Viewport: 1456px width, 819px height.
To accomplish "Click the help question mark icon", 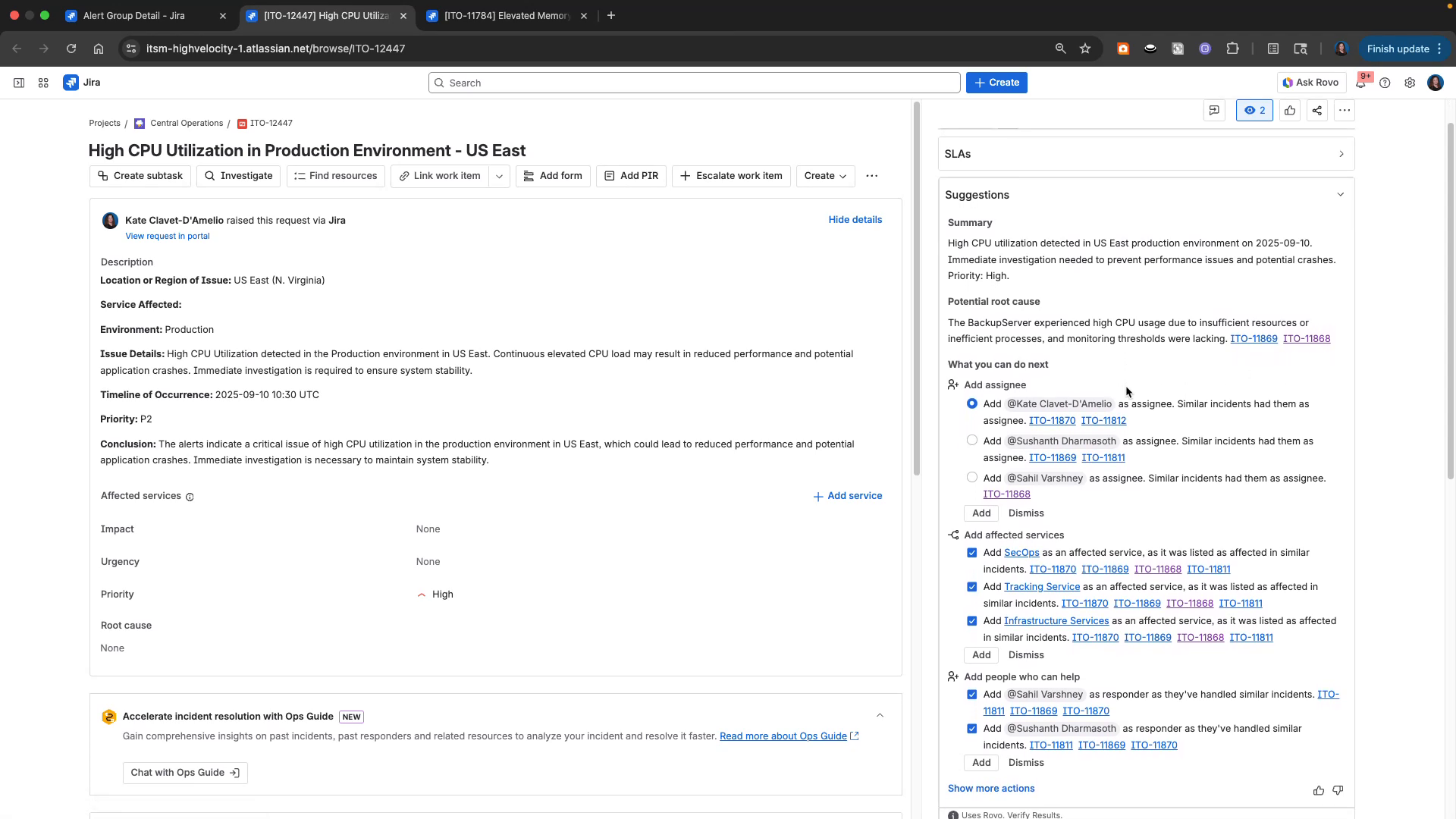I will pos(1385,83).
